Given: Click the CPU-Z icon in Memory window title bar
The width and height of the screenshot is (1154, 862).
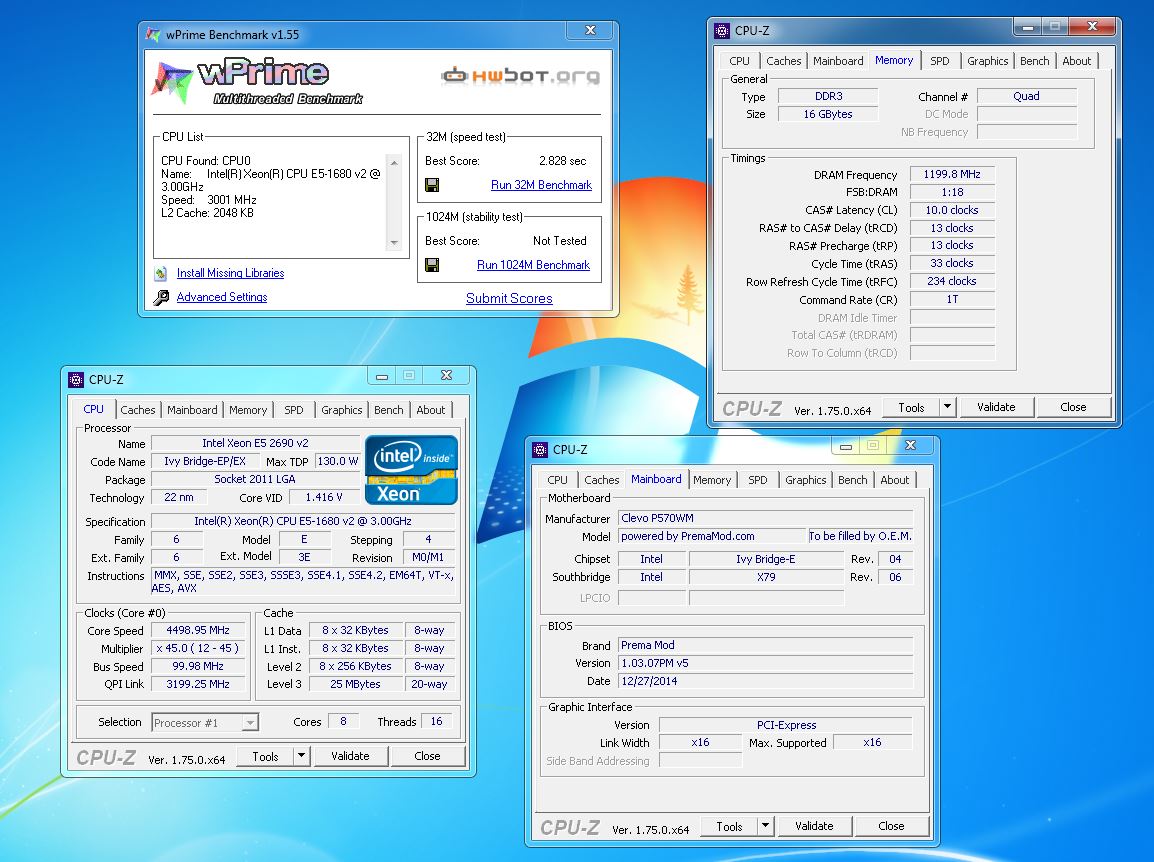Looking at the screenshot, I should click(x=721, y=31).
